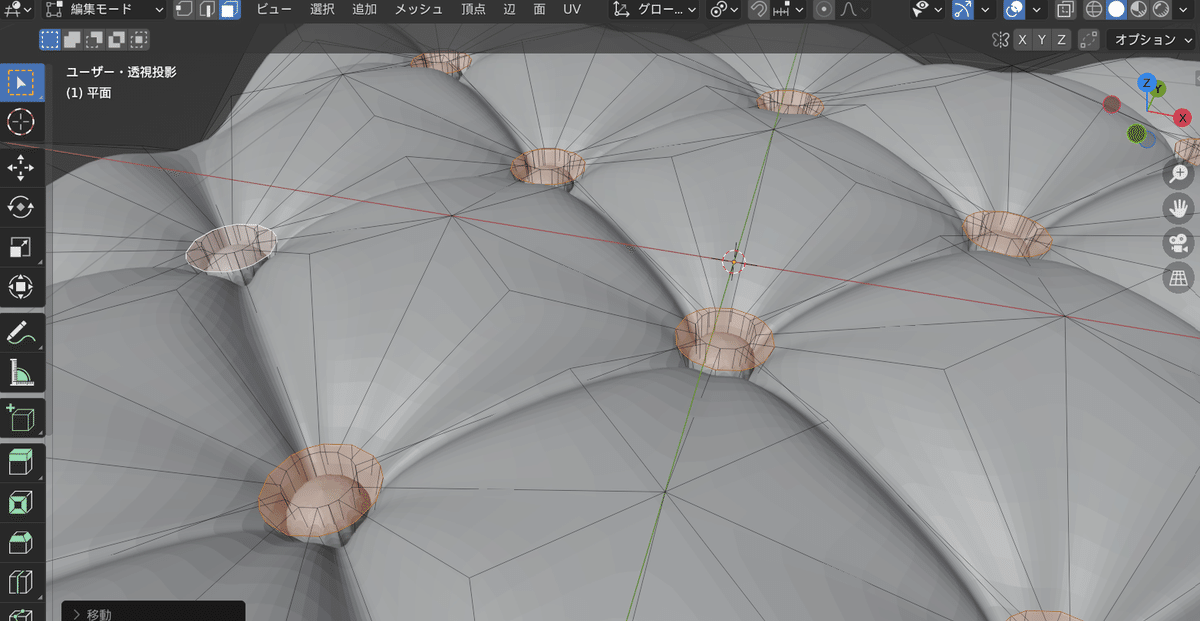Select the Bevel tool
The height and width of the screenshot is (621, 1200).
click(x=21, y=543)
